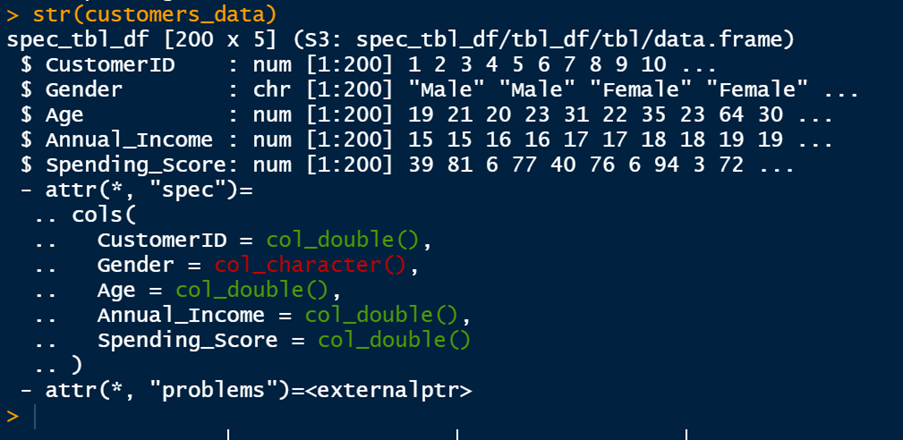Click col_double() beside Spending_Score spec
This screenshot has height=440, width=903.
pyautogui.click(x=393, y=340)
